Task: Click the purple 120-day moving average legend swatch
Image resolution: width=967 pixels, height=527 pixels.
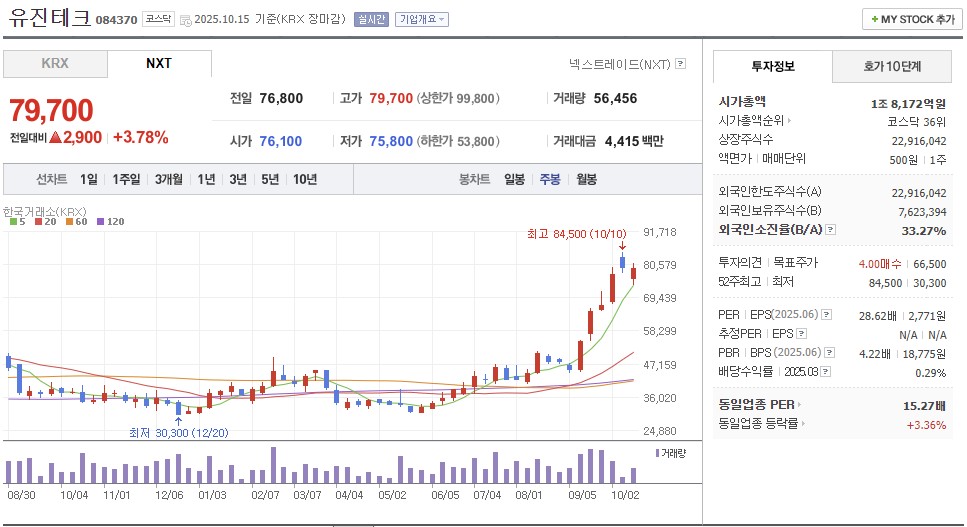Action: click(101, 222)
